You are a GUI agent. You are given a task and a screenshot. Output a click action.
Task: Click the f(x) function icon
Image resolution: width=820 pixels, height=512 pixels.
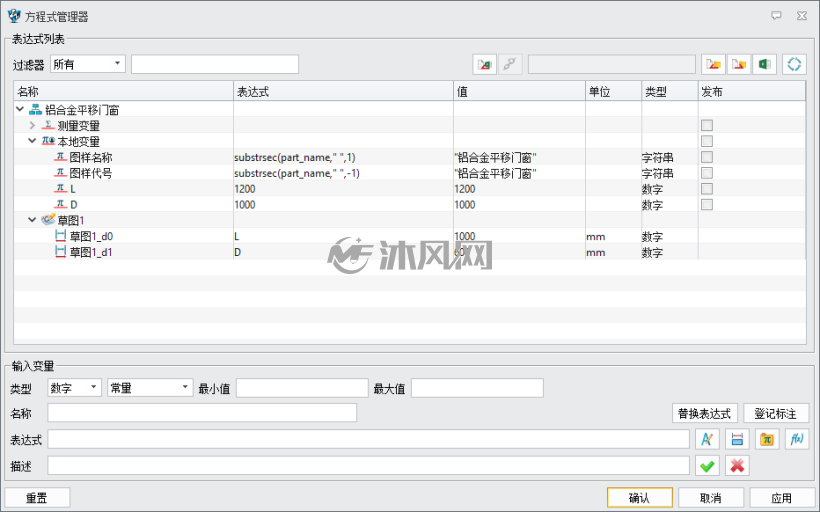coord(797,439)
